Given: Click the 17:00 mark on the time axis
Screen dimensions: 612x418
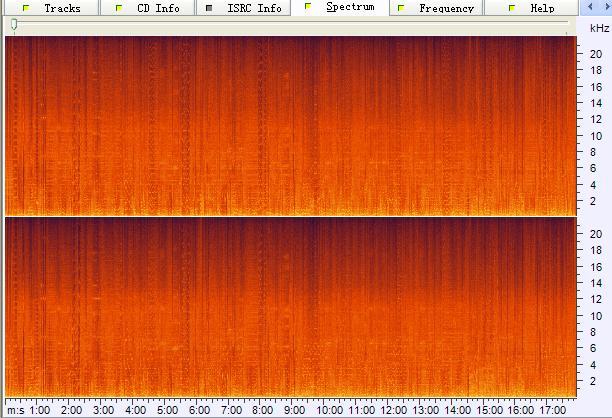Looking at the screenshot, I should coord(553,410).
